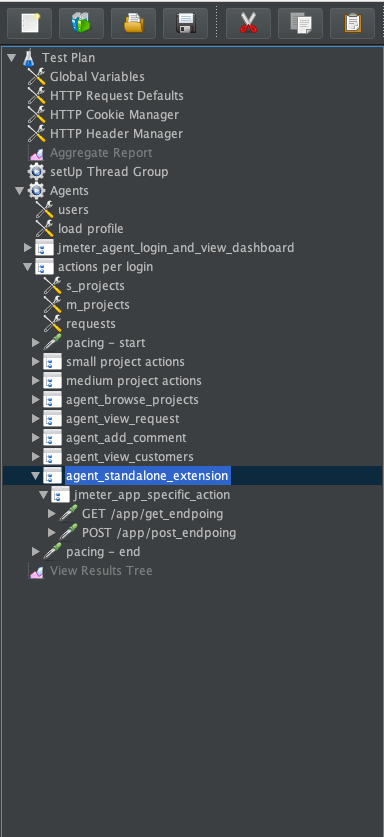
Task: Click the HTTP Cookie Manager config icon
Action: [x=36, y=115]
